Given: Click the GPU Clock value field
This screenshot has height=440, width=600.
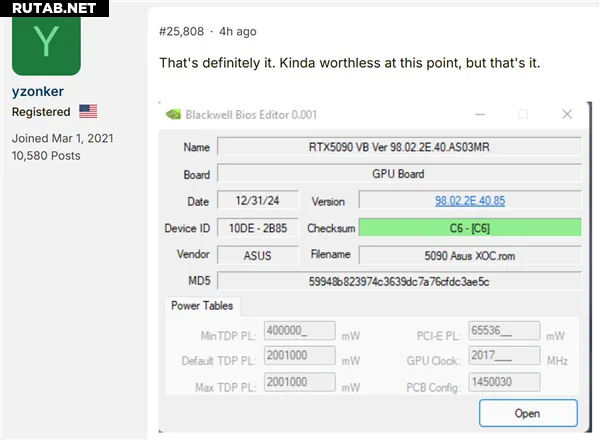Looking at the screenshot, I should click(x=503, y=359).
